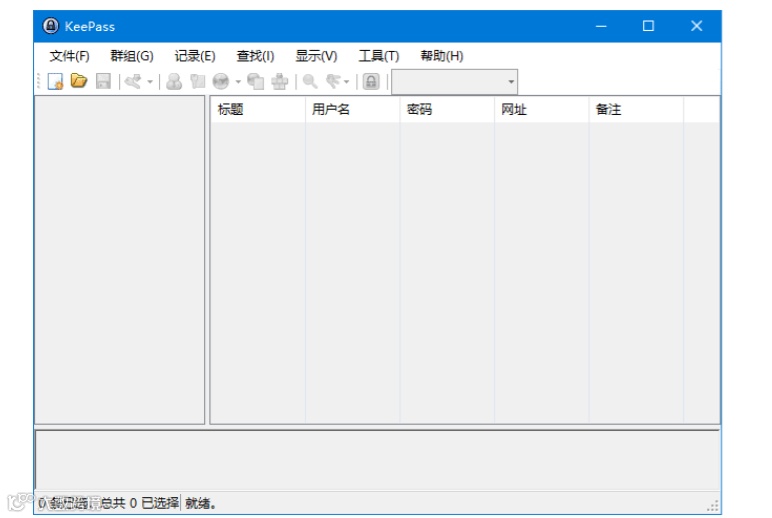Sort entries by the 用户名 column header
772x518 pixels.
(353, 109)
